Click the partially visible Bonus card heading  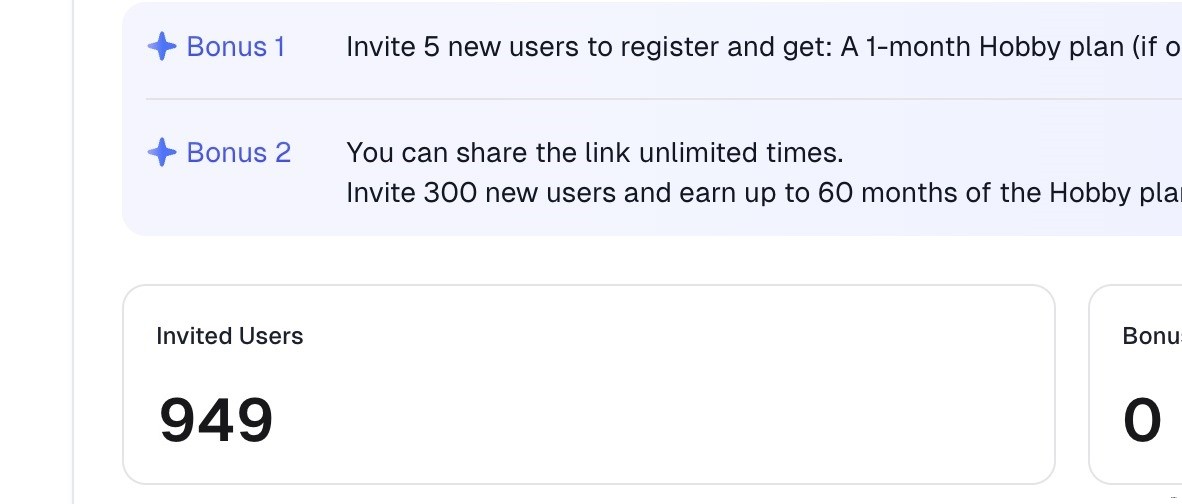(1152, 336)
